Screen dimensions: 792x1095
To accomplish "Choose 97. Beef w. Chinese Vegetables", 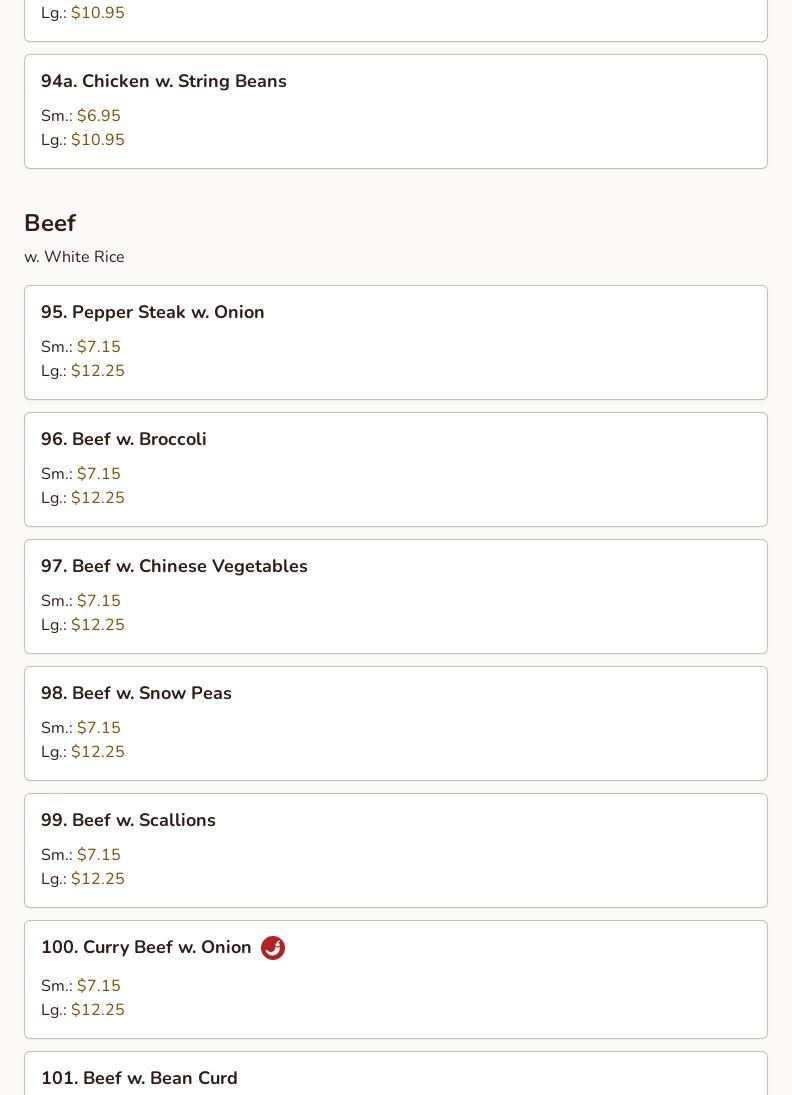I will [396, 596].
